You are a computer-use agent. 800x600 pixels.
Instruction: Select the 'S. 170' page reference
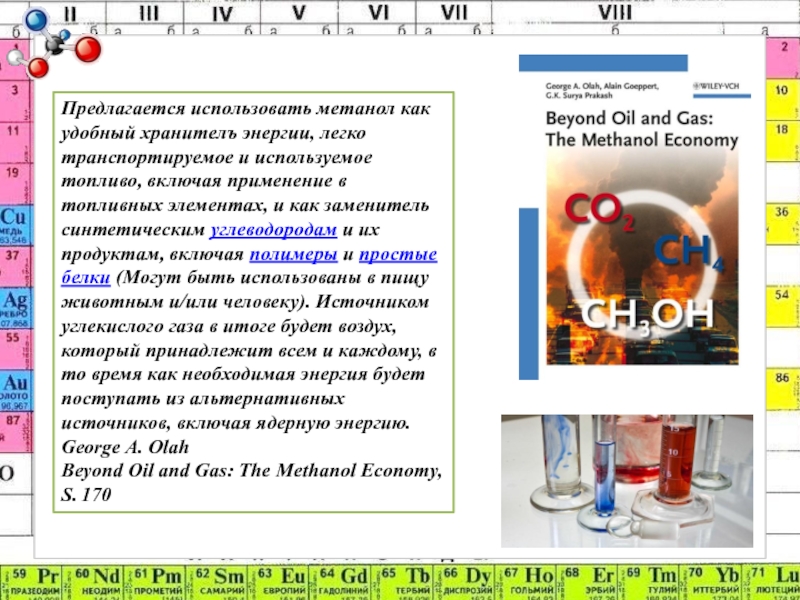86,494
